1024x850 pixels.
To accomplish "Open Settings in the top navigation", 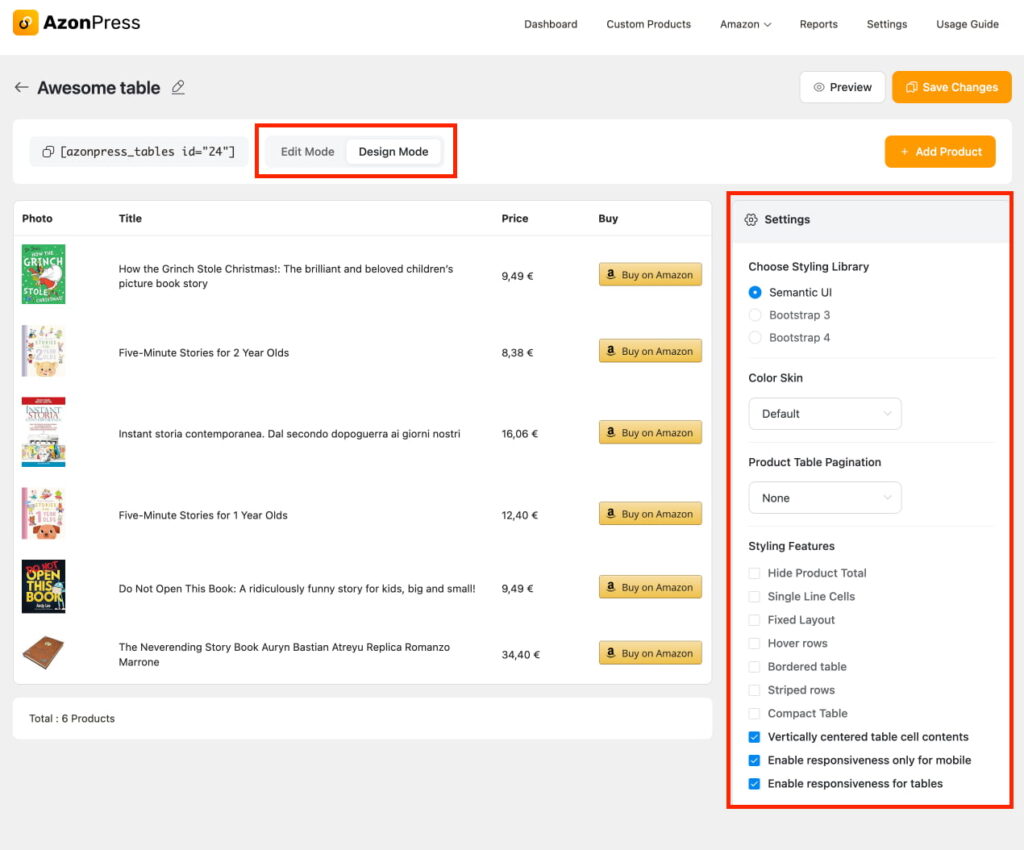I will point(886,24).
